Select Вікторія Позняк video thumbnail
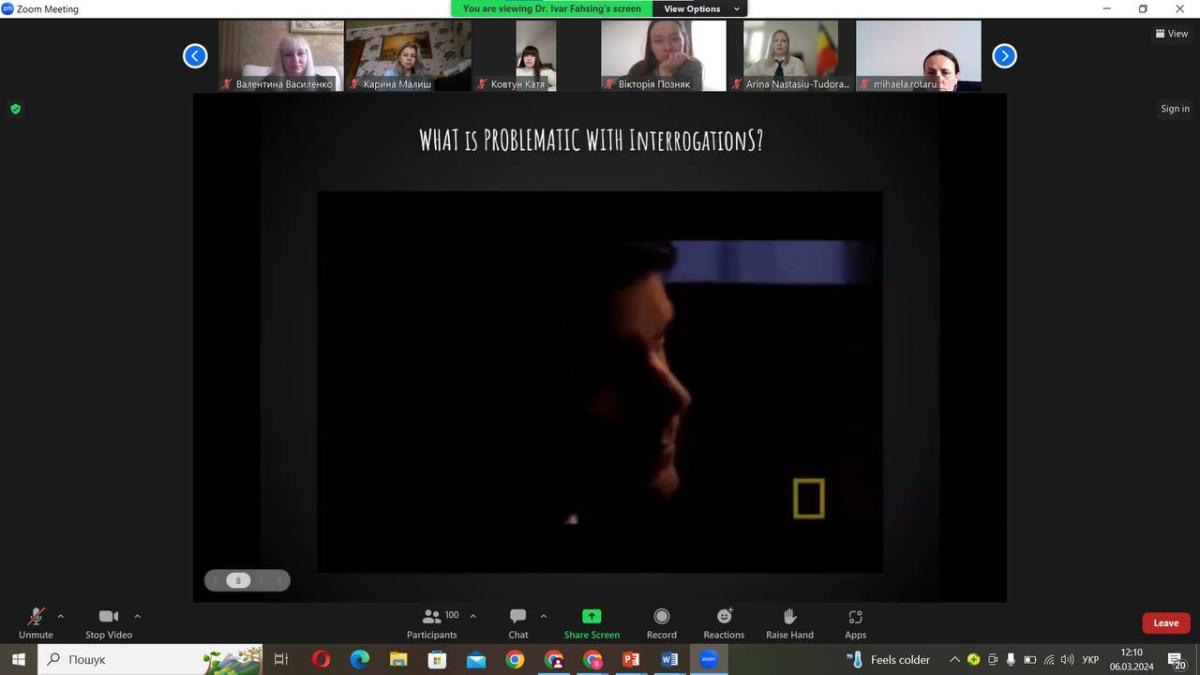1200x675 pixels. pyautogui.click(x=663, y=56)
